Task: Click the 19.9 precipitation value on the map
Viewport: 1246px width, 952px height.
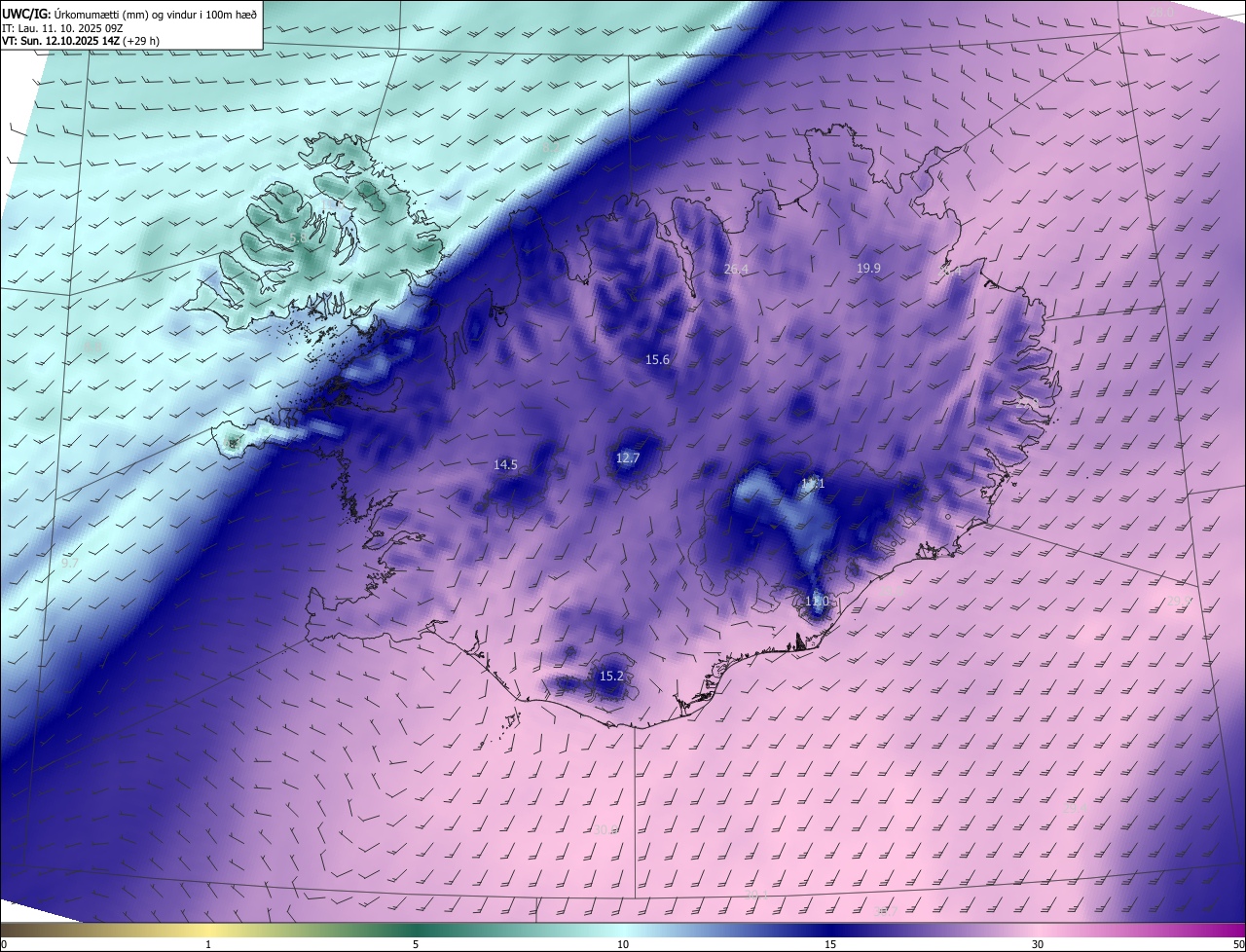Action: [x=868, y=268]
